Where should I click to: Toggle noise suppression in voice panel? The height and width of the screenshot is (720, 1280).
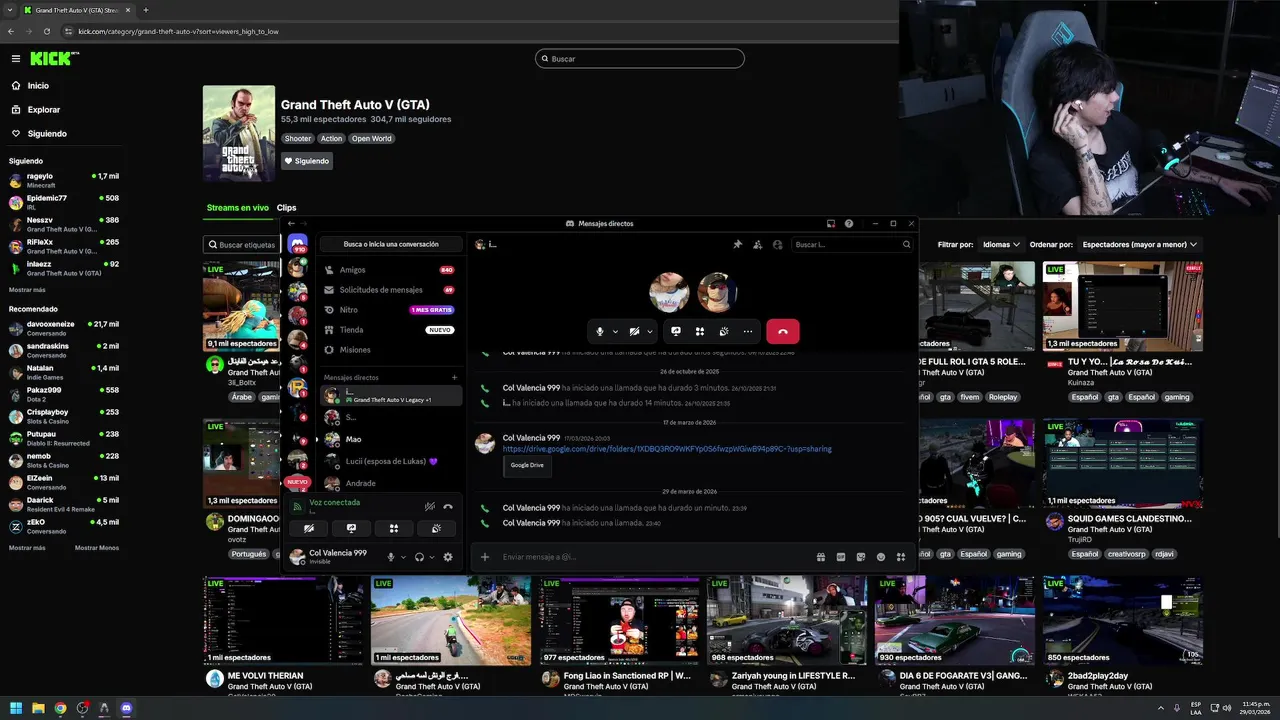(x=429, y=506)
